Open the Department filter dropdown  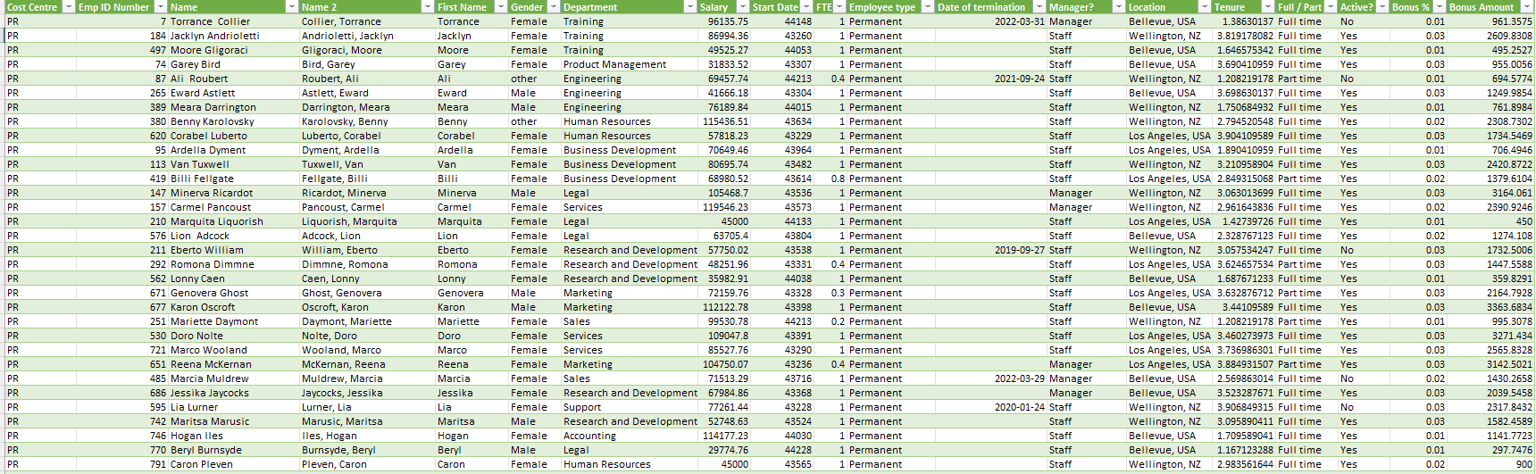(691, 7)
